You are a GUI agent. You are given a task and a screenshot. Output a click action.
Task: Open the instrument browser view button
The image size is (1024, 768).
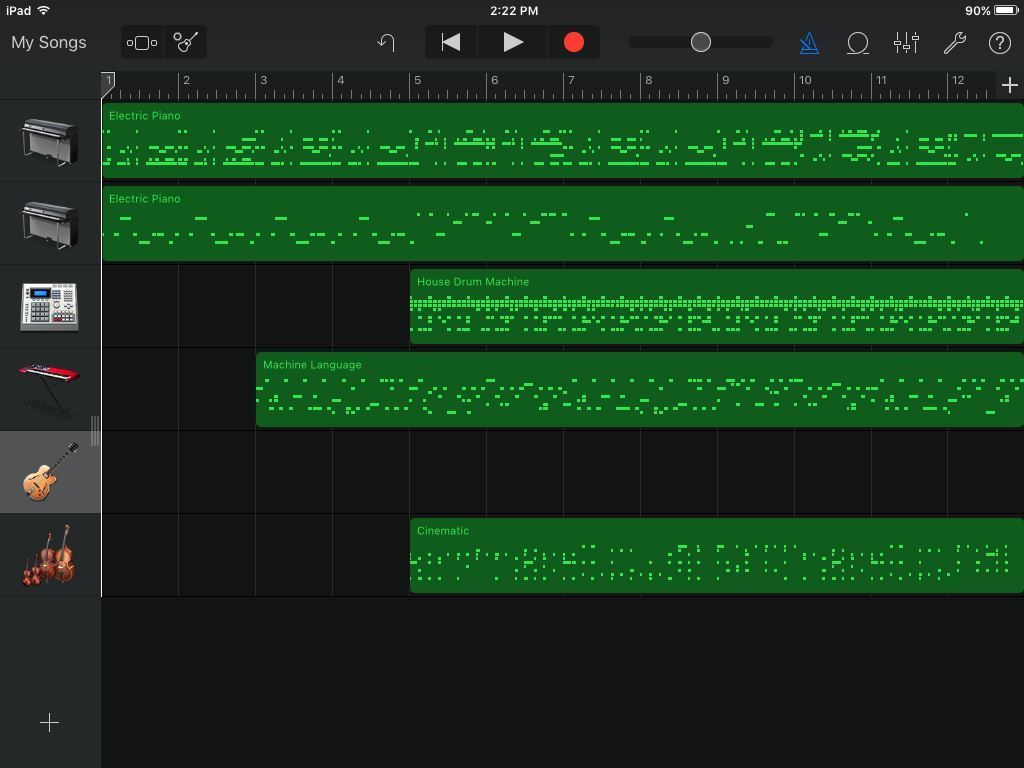(142, 43)
